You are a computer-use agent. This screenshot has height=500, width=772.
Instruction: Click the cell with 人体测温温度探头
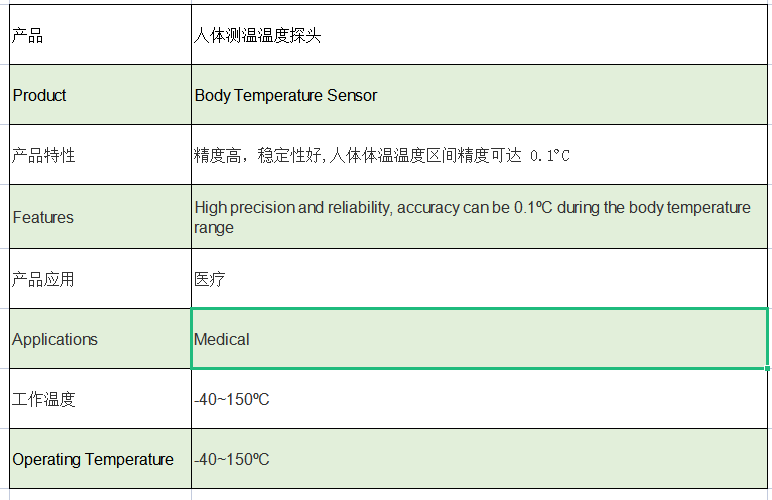coord(480,34)
